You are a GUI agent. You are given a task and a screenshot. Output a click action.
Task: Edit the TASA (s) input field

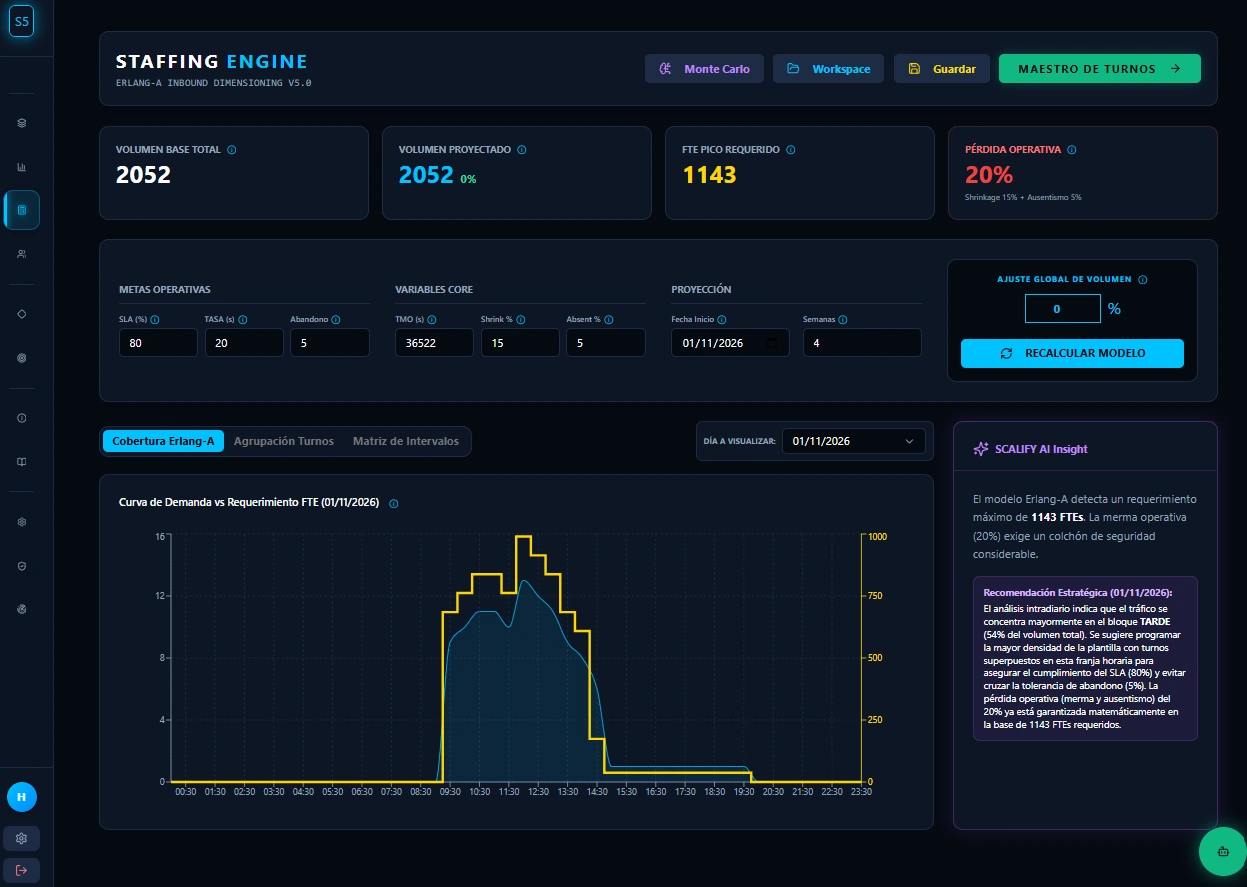point(244,343)
